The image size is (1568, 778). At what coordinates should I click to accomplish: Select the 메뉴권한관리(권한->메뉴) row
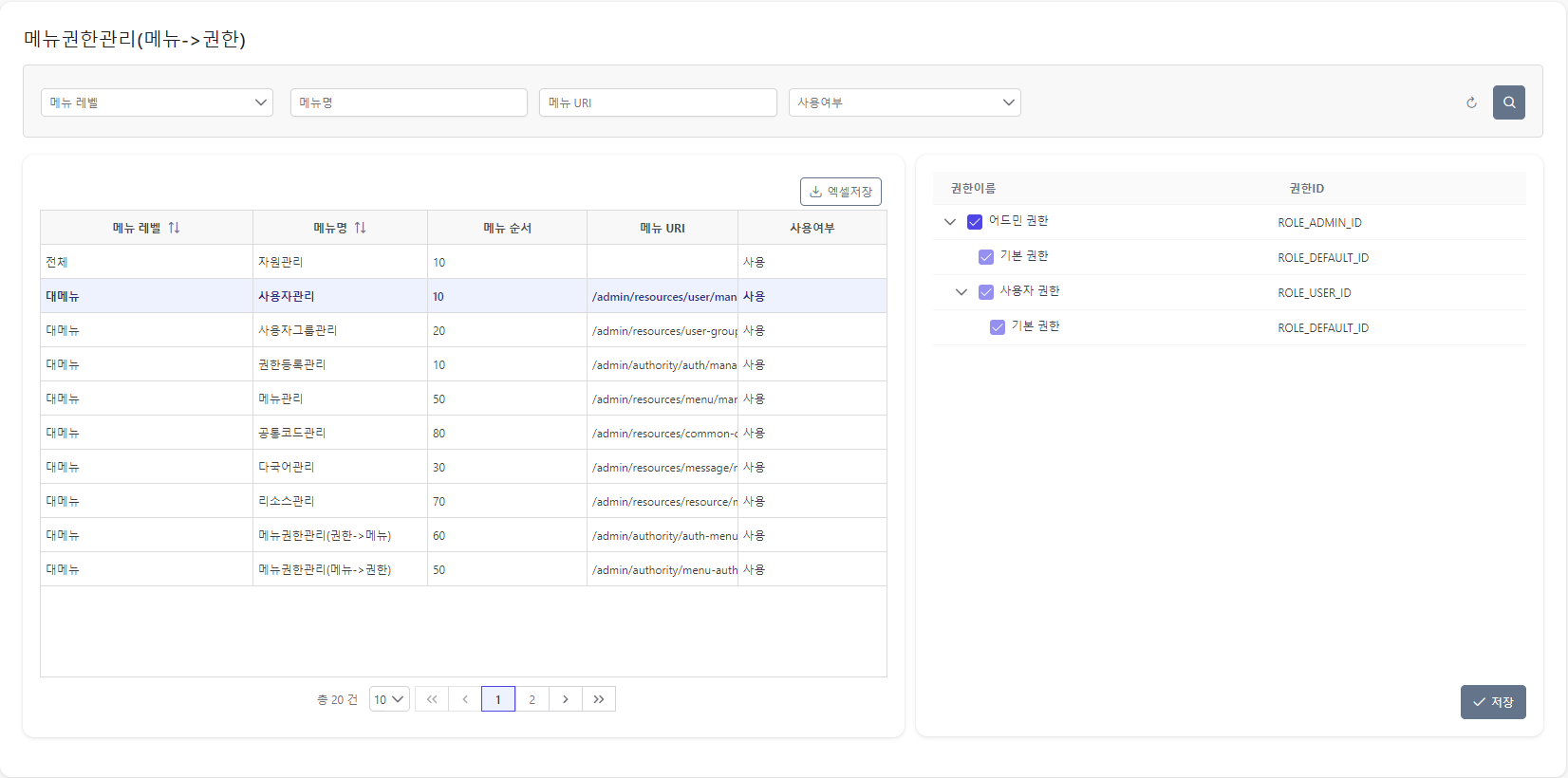coord(463,535)
